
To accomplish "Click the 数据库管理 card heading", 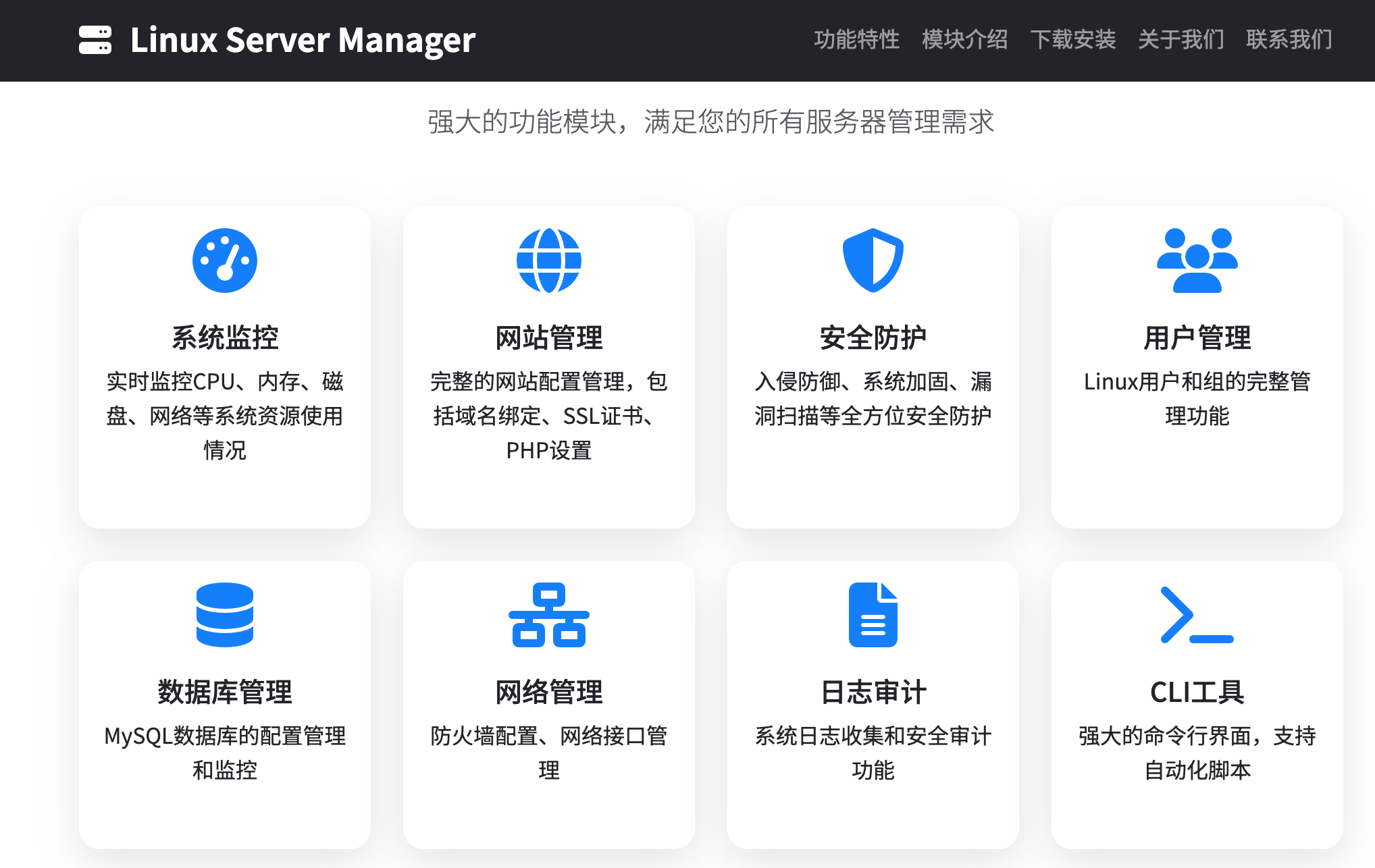I will click(x=225, y=692).
